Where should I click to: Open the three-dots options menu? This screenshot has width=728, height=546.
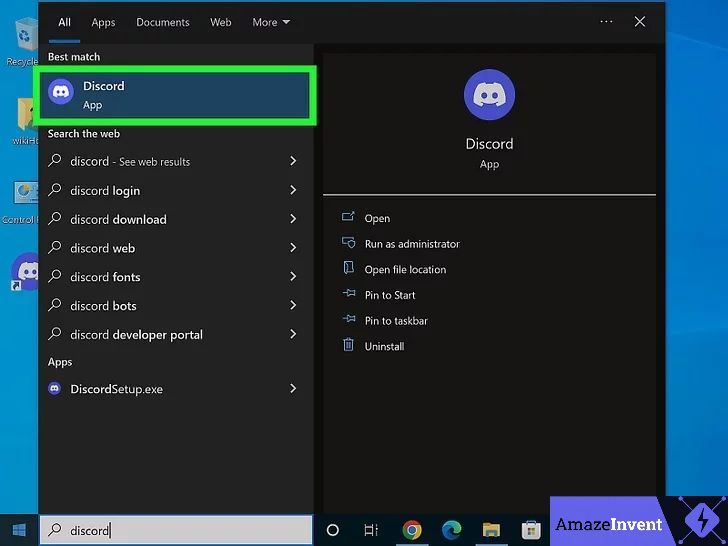pos(606,21)
